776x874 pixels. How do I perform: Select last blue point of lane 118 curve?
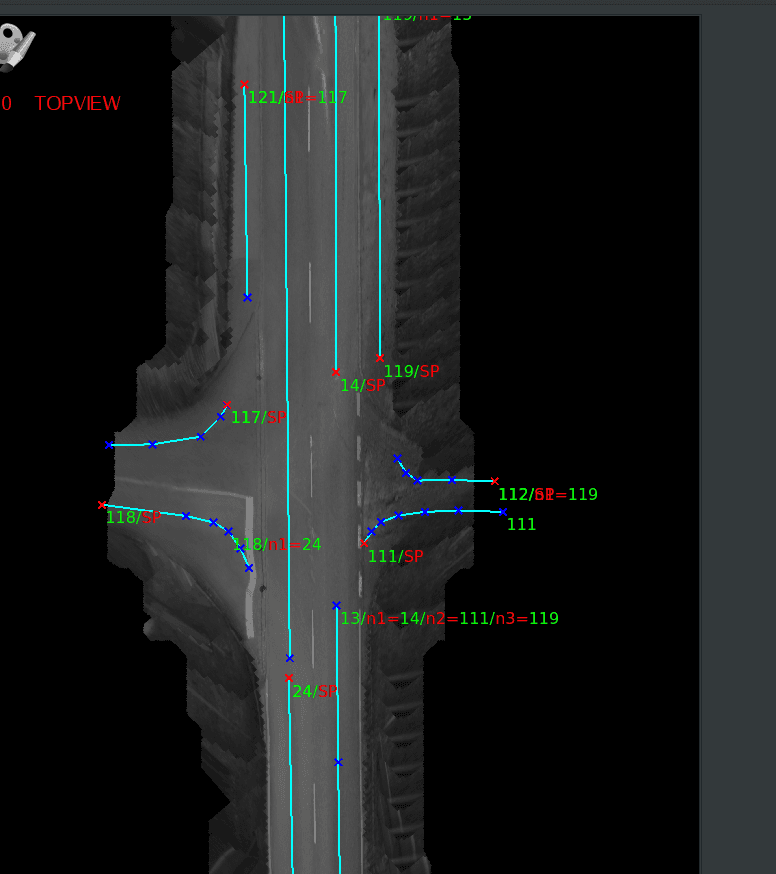point(249,568)
